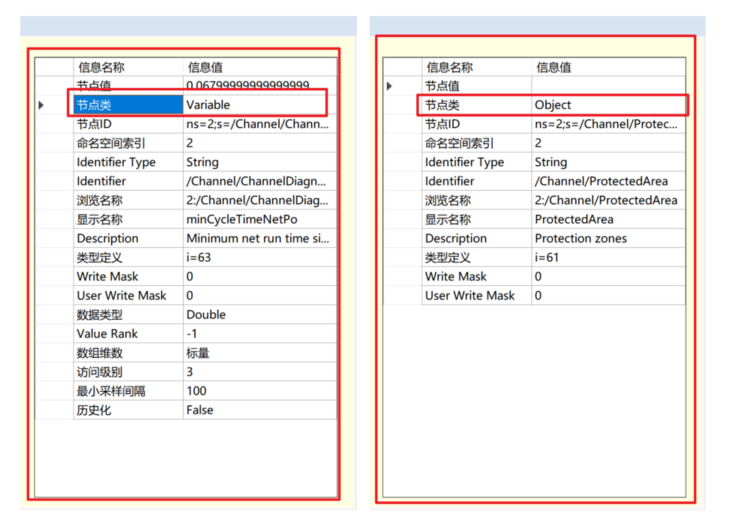Click the row selector arrow in left table
Screen dimensions: 736x519
[41, 105]
